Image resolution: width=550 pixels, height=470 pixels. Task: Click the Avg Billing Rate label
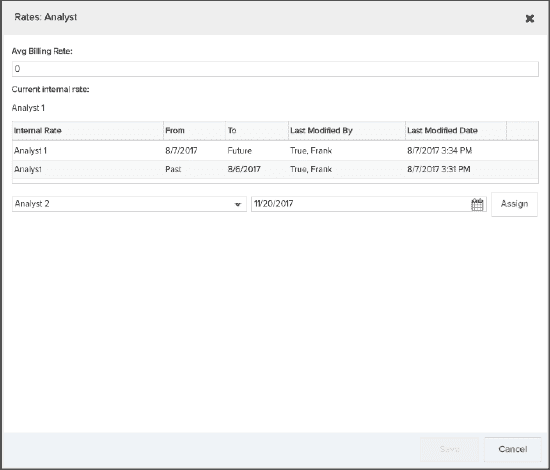[42, 51]
